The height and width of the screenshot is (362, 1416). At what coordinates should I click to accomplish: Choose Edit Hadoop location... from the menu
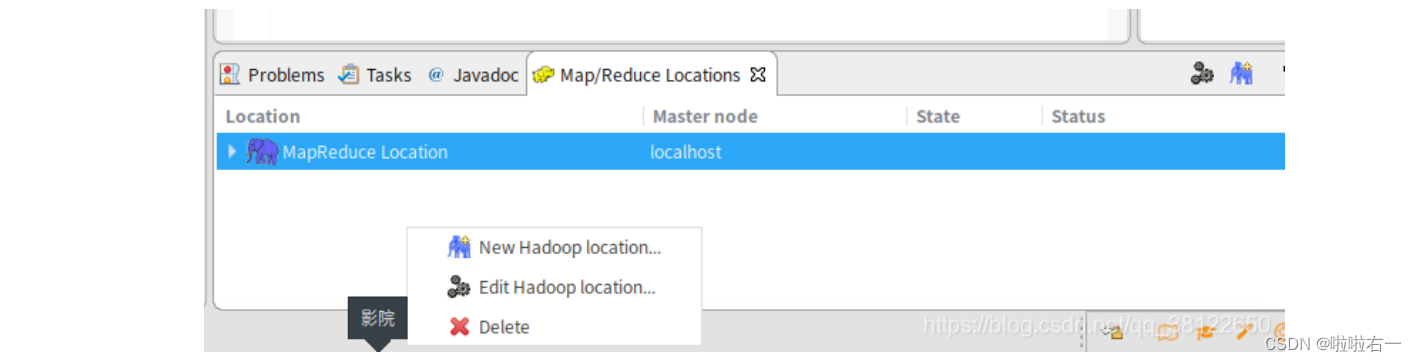coord(567,287)
